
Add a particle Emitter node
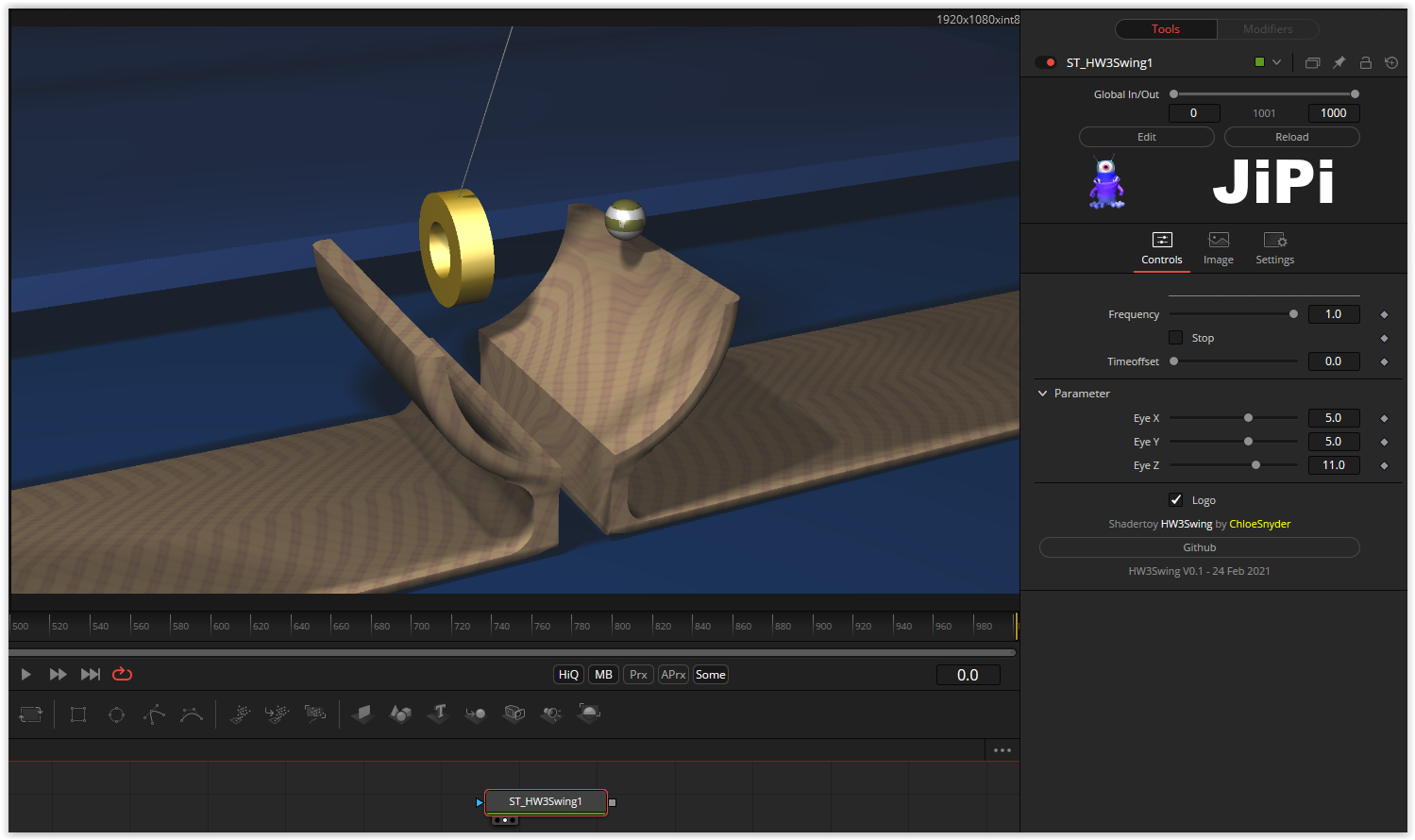[241, 714]
